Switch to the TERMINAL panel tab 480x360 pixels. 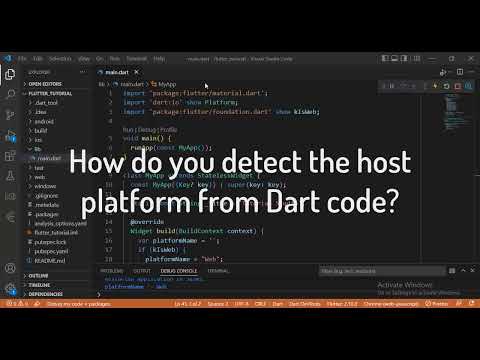tap(218, 271)
